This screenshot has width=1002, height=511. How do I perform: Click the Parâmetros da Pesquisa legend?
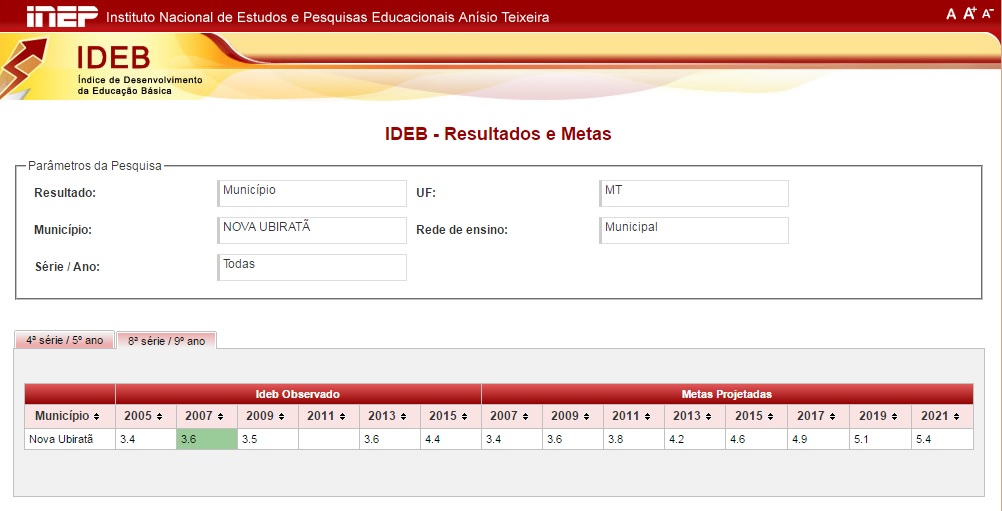pyautogui.click(x=95, y=166)
